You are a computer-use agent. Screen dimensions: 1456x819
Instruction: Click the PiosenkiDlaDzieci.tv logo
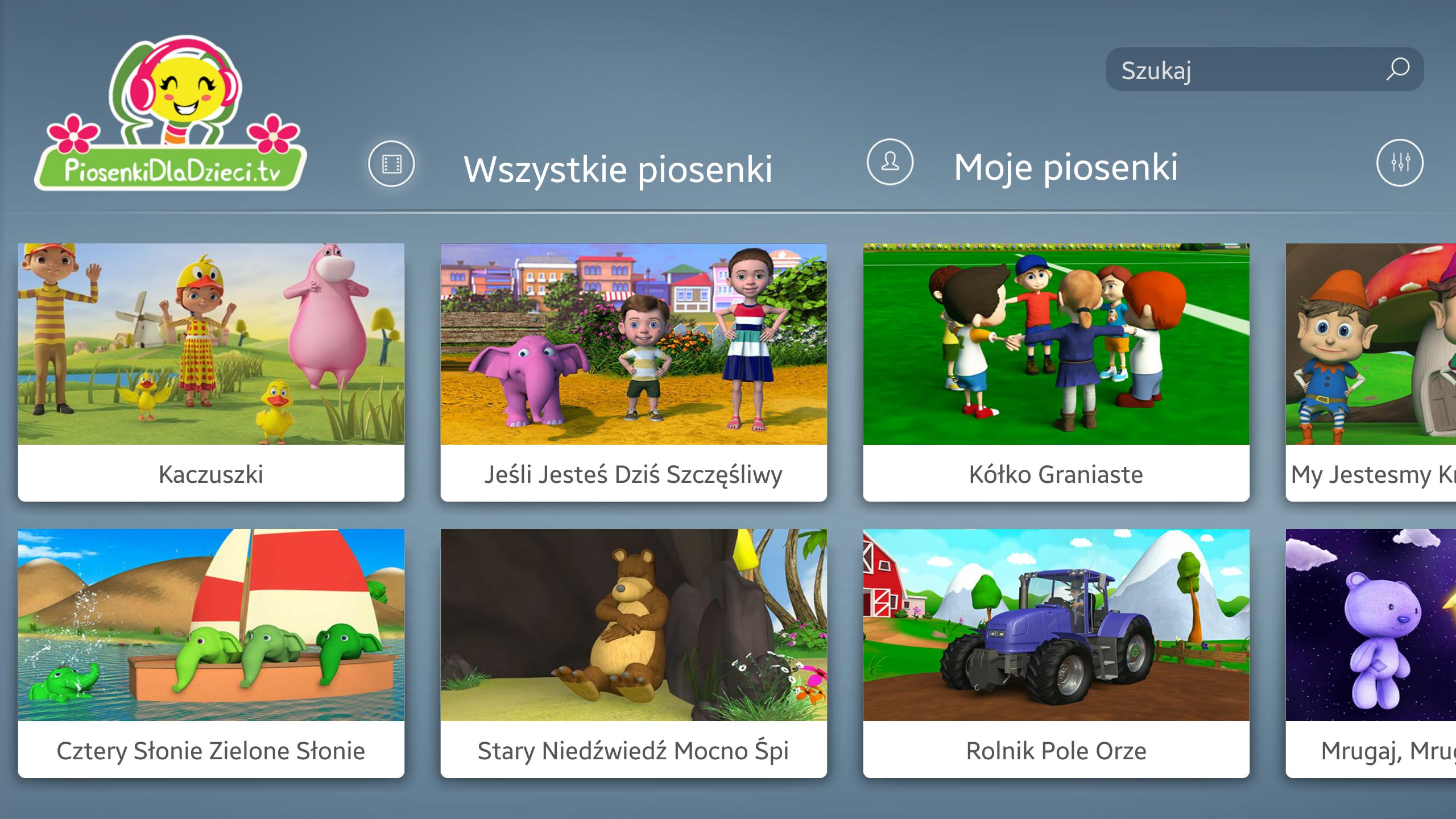170,113
